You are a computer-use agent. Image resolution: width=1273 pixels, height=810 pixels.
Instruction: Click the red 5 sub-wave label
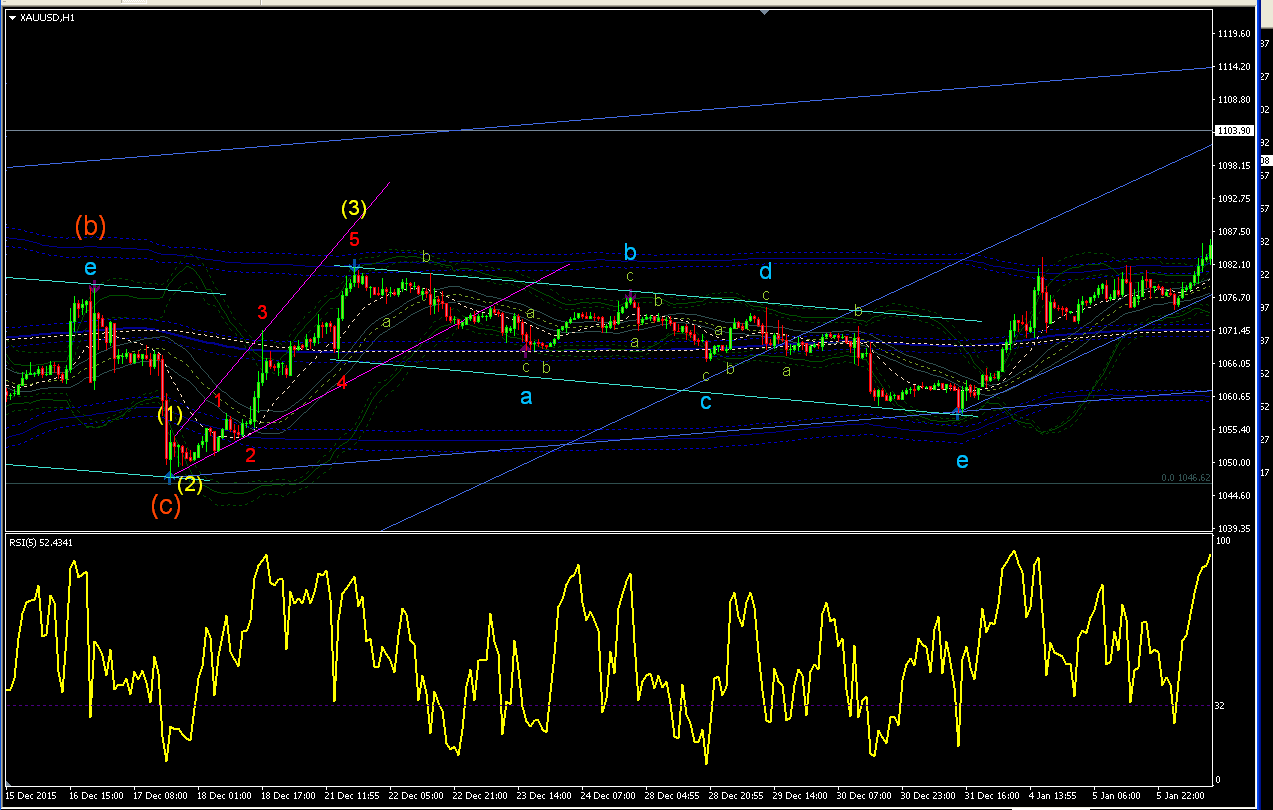pyautogui.click(x=354, y=239)
